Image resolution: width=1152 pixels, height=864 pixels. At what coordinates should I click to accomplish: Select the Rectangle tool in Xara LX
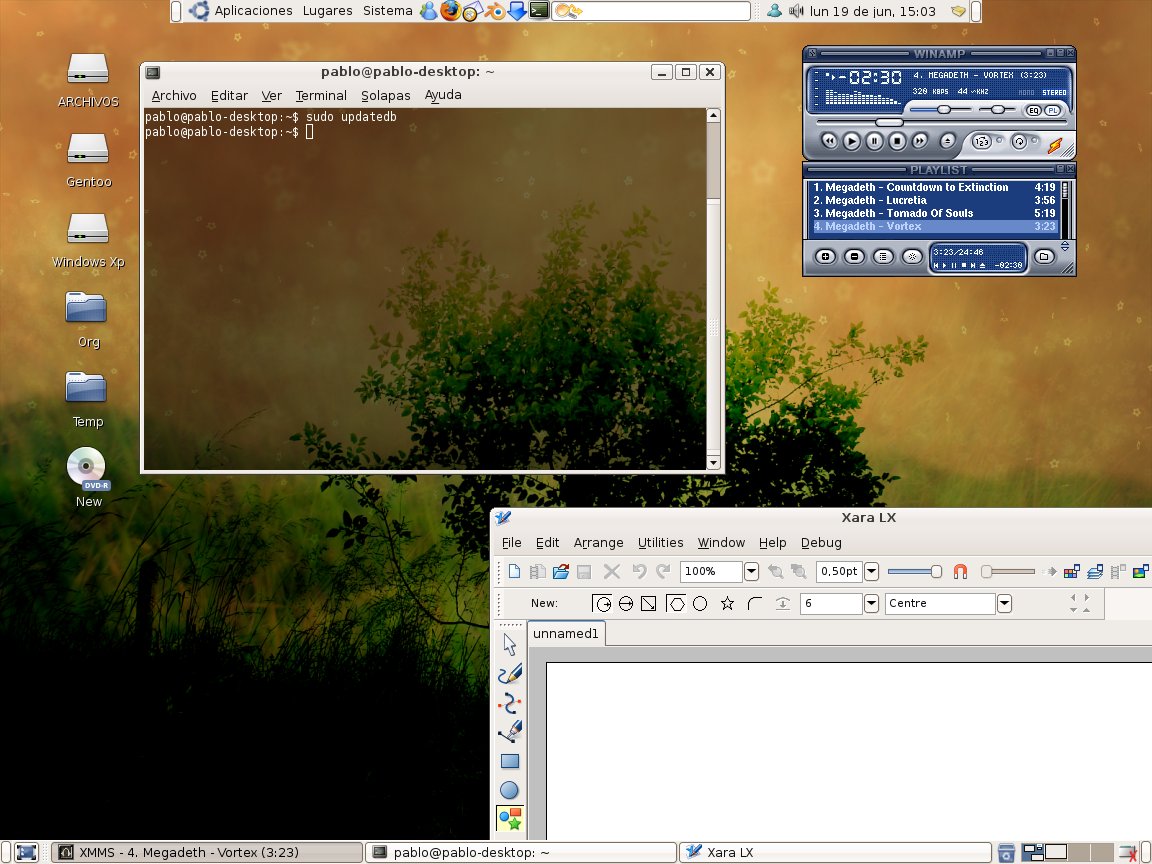point(510,761)
